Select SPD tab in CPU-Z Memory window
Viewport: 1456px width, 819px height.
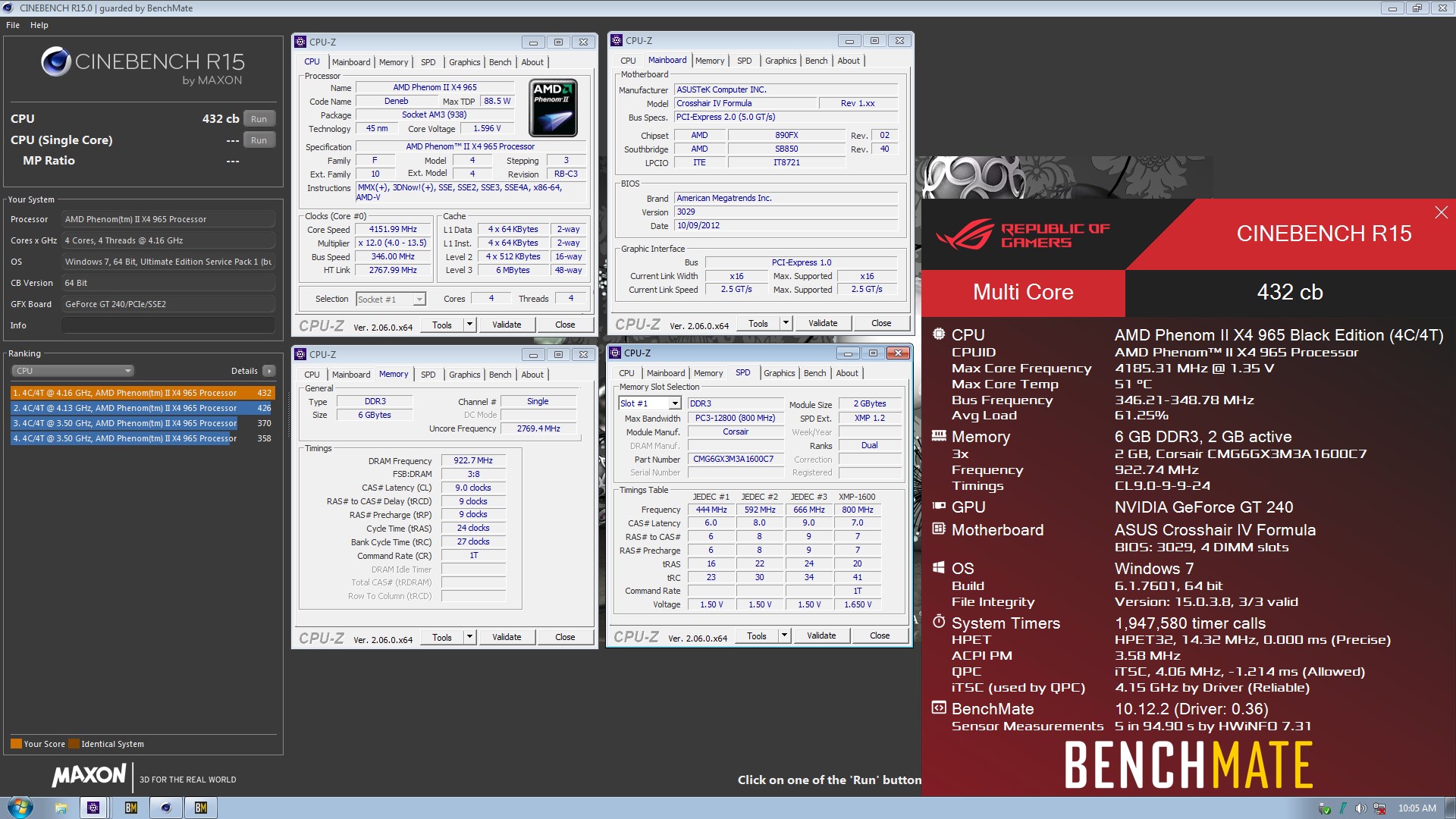point(428,375)
